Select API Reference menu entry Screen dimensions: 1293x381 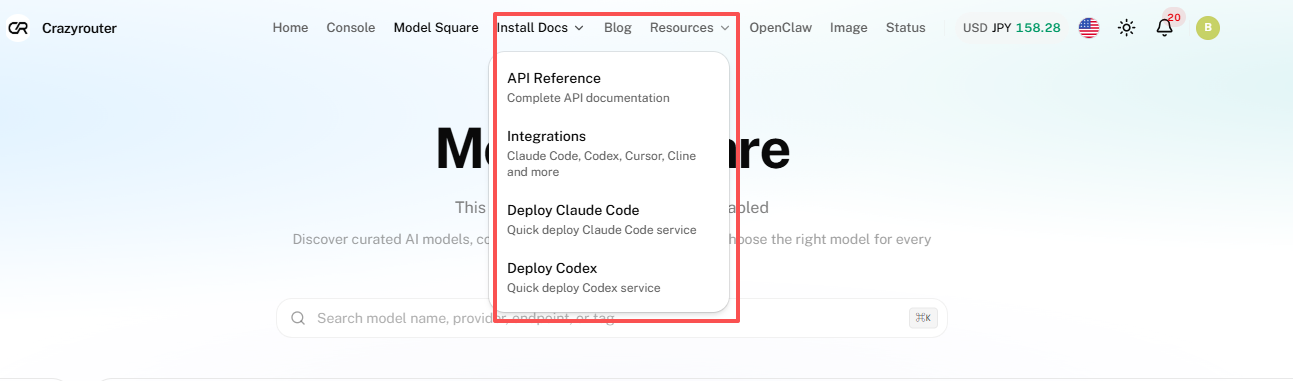pos(609,87)
